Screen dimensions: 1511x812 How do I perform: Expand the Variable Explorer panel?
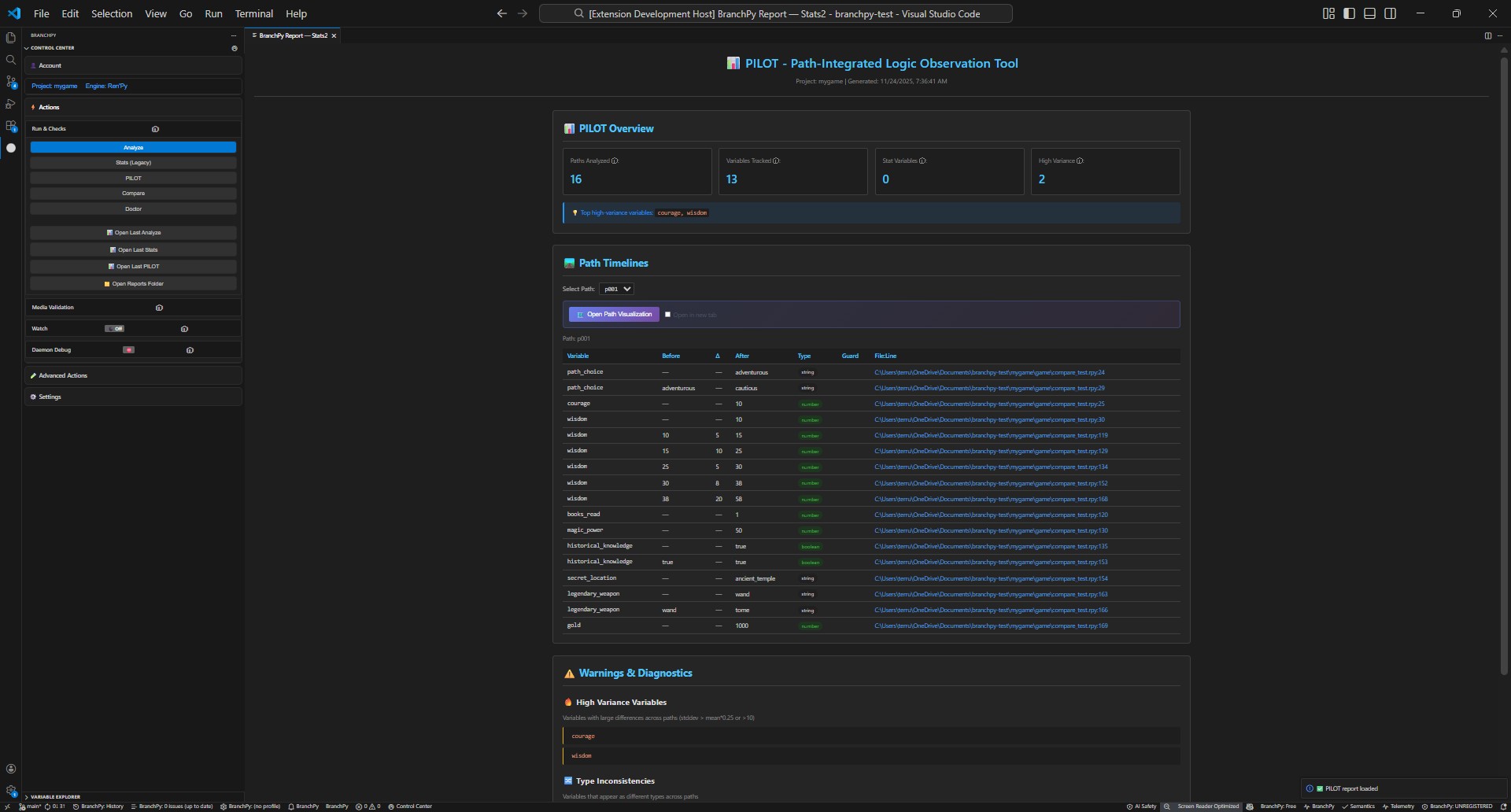coord(55,796)
